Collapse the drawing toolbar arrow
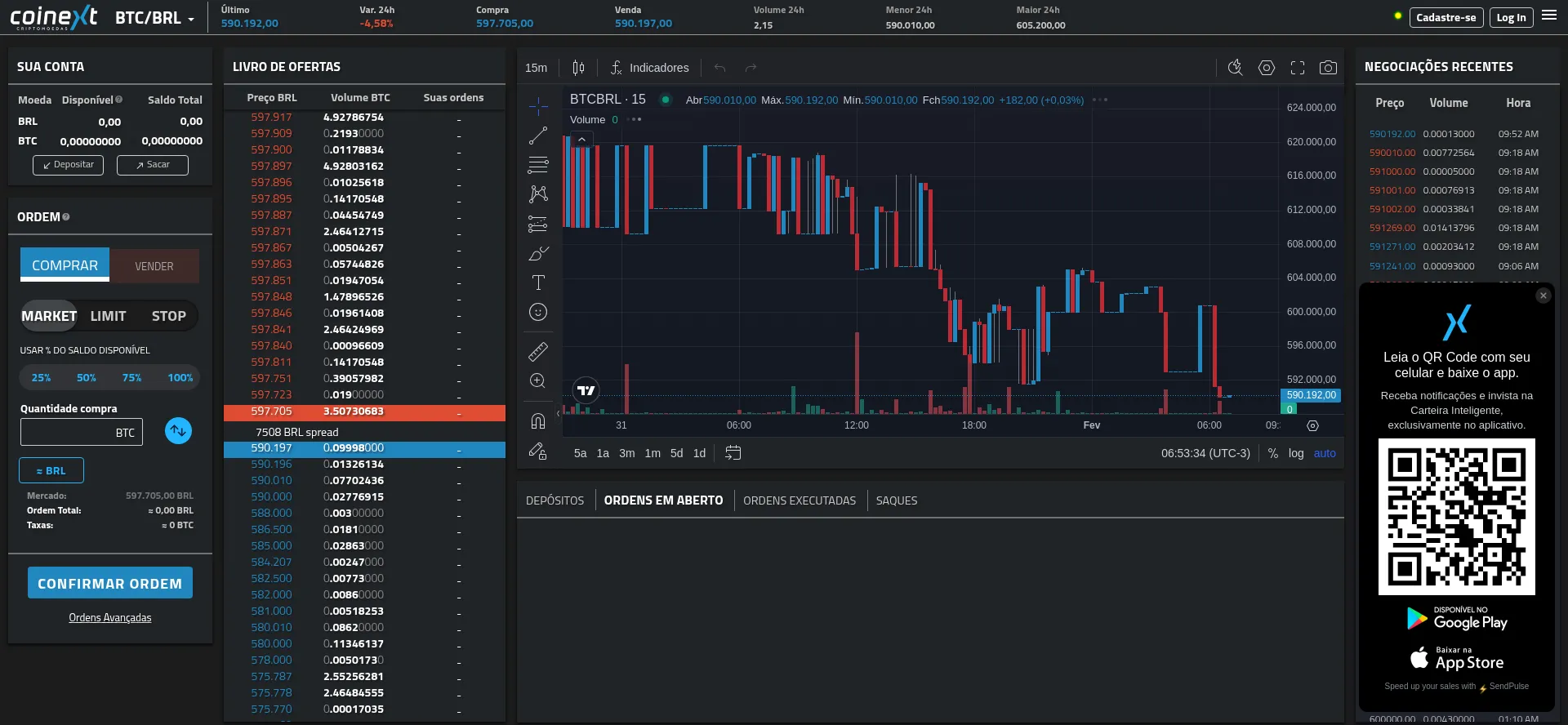Image resolution: width=1568 pixels, height=725 pixels. click(559, 413)
